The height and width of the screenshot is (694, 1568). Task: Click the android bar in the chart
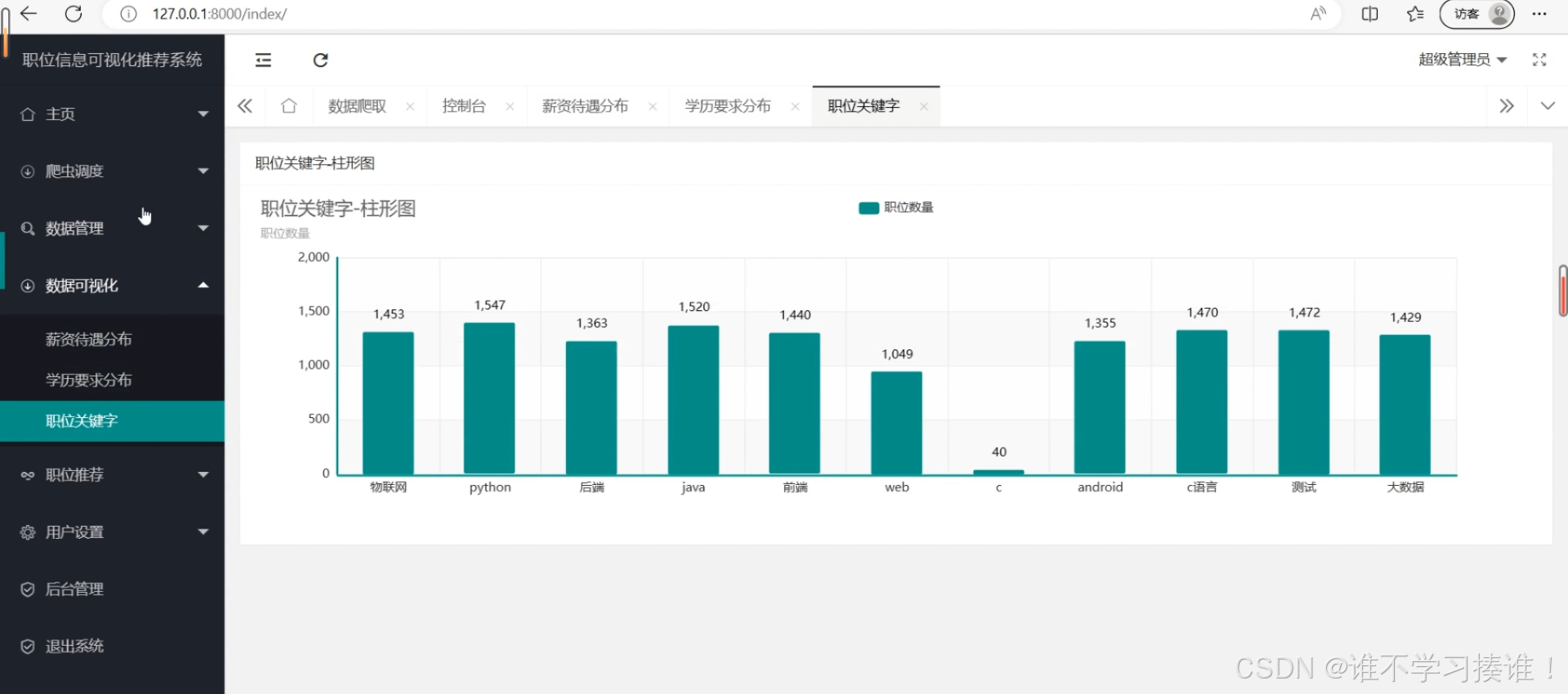(1100, 408)
